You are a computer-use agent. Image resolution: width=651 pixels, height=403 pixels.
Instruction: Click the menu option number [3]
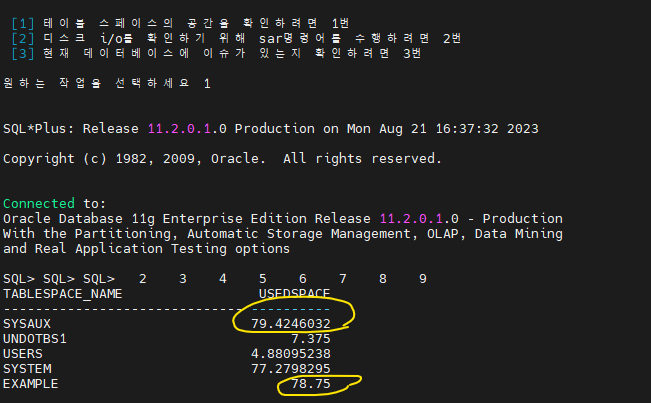click(23, 54)
